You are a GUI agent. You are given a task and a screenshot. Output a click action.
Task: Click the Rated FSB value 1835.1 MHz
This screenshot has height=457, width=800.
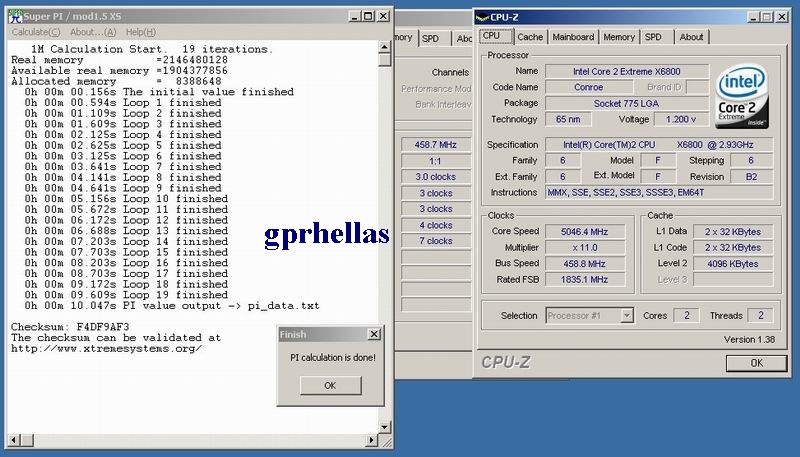[585, 280]
